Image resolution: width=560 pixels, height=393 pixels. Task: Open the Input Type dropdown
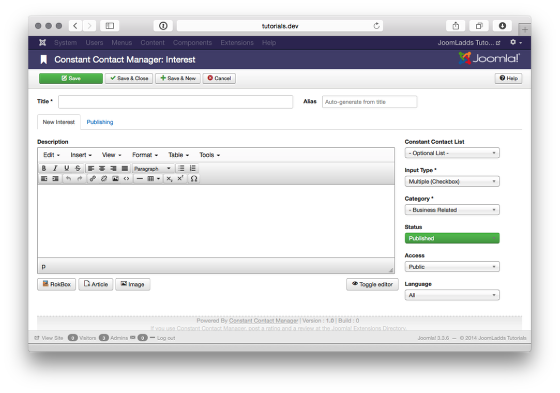pyautogui.click(x=452, y=181)
